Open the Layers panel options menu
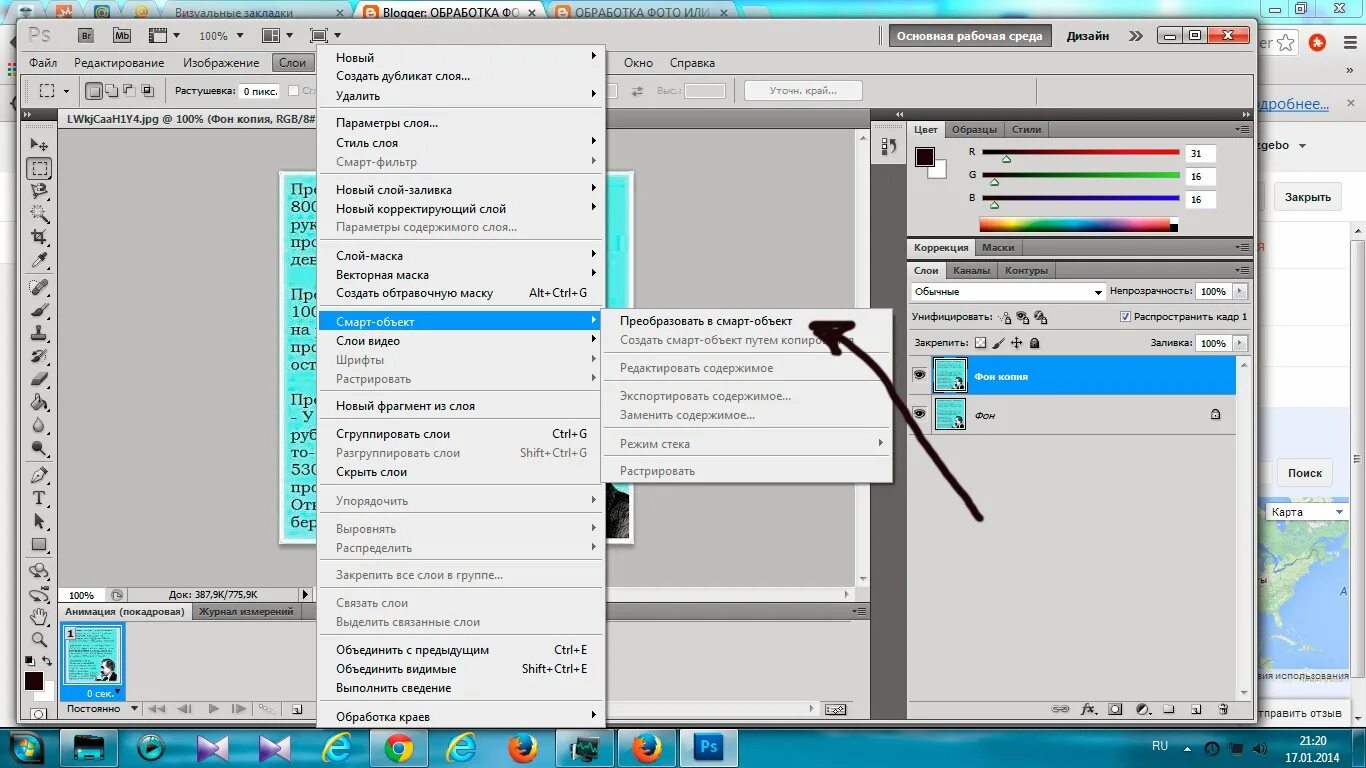Image resolution: width=1366 pixels, height=768 pixels. (1243, 270)
